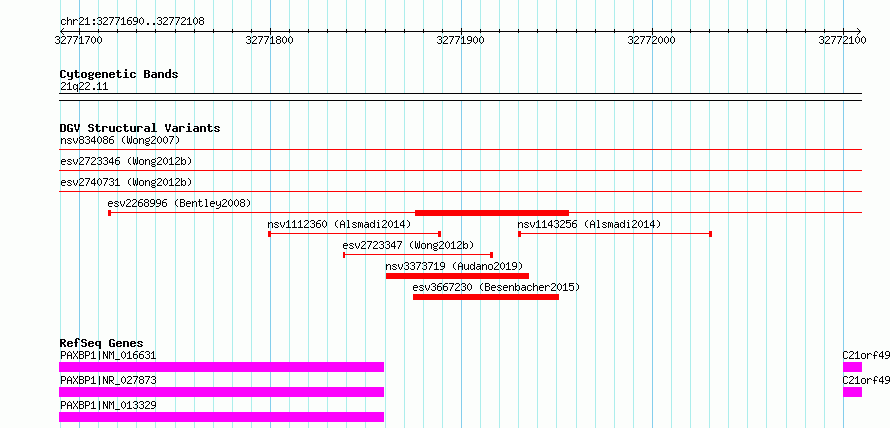Click the chr21:32771690..32772108 region label
This screenshot has width=890, height=428.
coord(132,22)
